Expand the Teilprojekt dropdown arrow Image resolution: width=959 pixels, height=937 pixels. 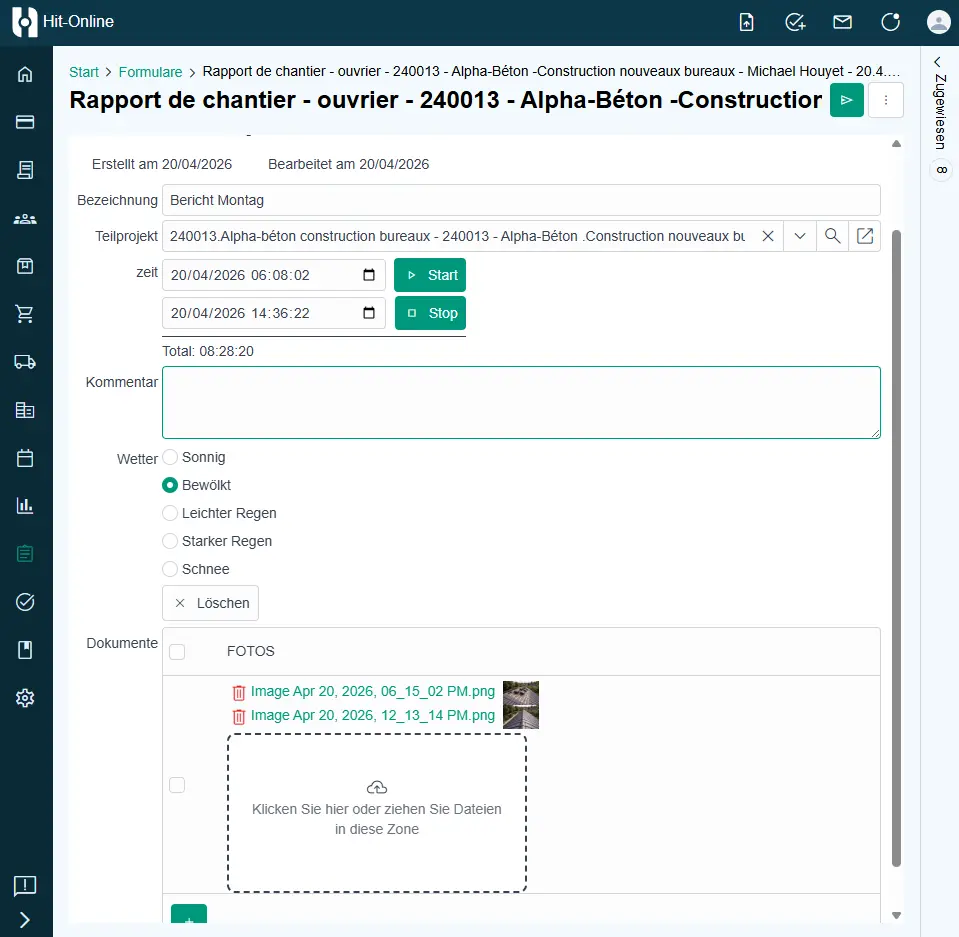[798, 236]
